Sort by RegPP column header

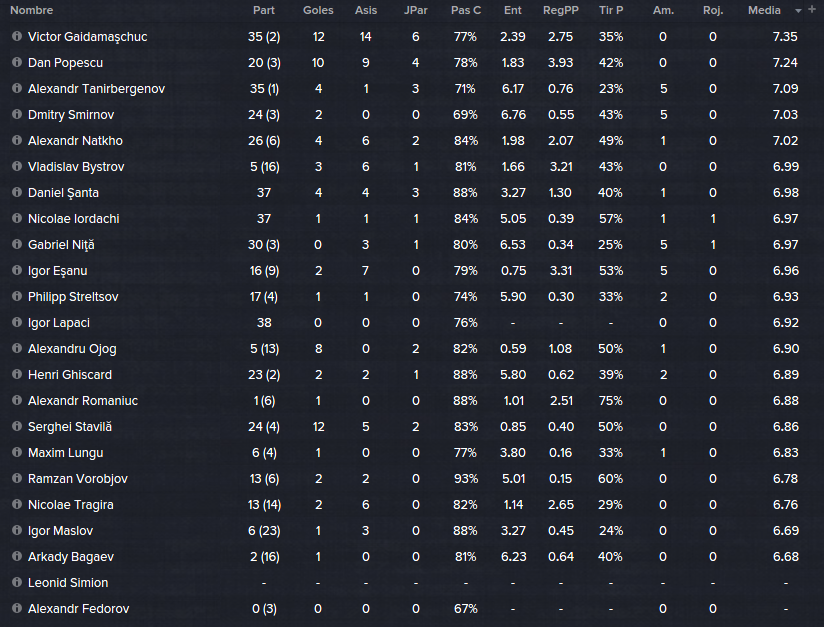[561, 10]
